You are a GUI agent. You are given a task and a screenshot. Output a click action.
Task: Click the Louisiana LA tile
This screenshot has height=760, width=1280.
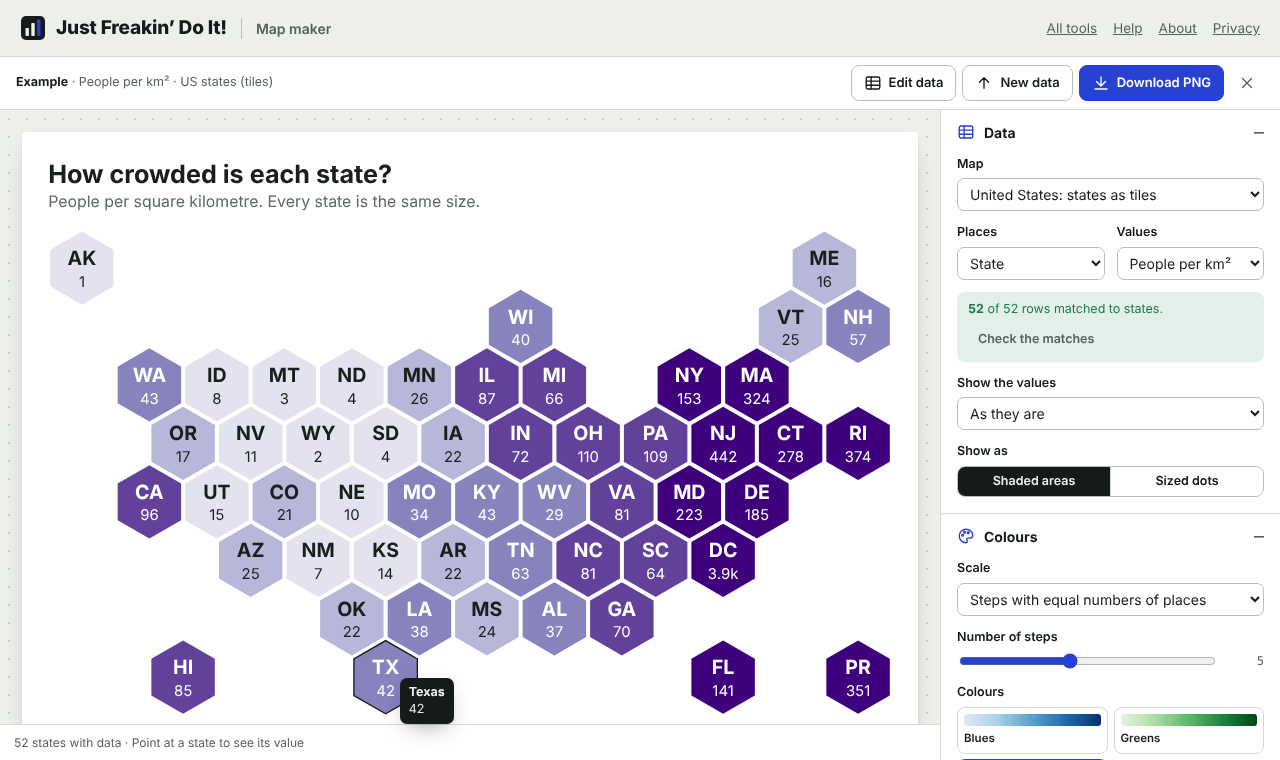pyautogui.click(x=419, y=619)
